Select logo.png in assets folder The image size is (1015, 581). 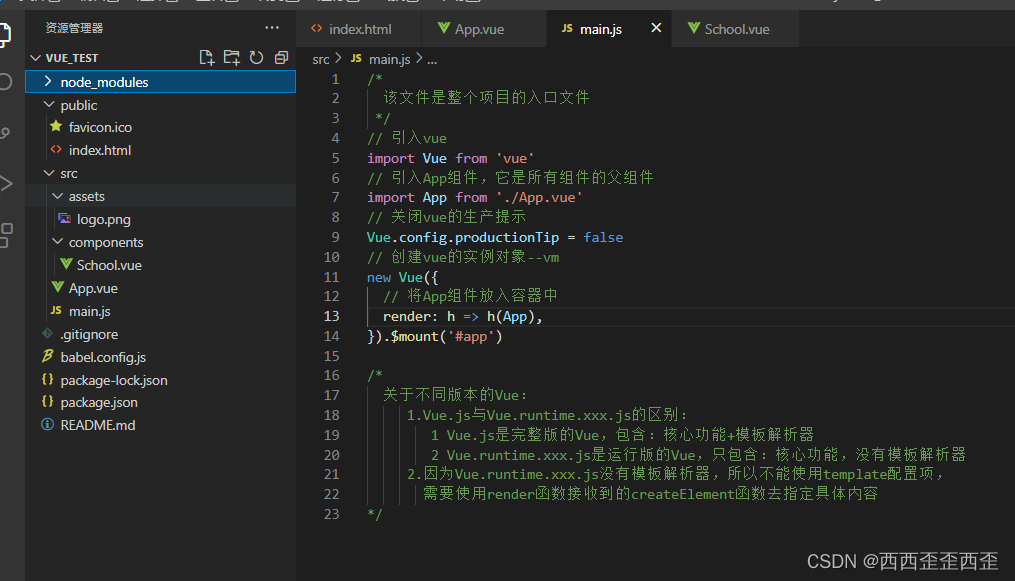pyautogui.click(x=103, y=219)
